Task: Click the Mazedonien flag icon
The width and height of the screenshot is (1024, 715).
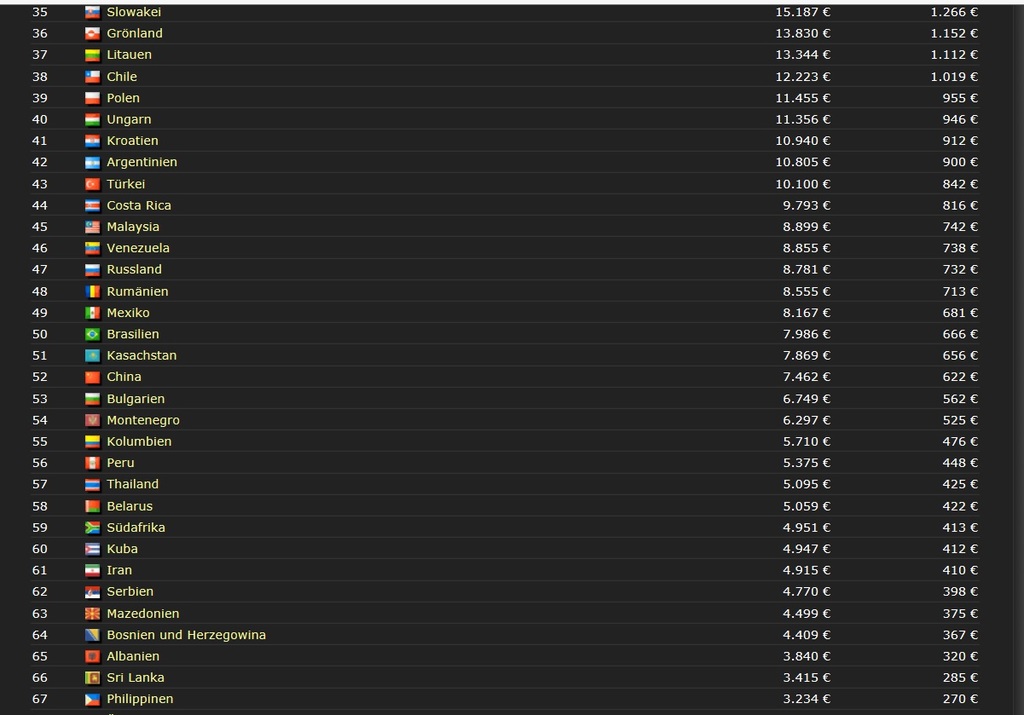Action: pyautogui.click(x=92, y=613)
